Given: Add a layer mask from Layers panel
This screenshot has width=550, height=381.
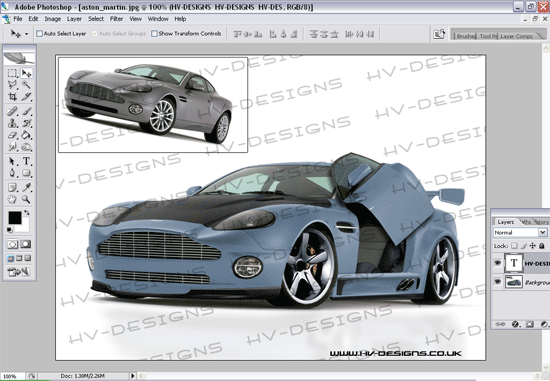Looking at the screenshot, I should coord(530,325).
